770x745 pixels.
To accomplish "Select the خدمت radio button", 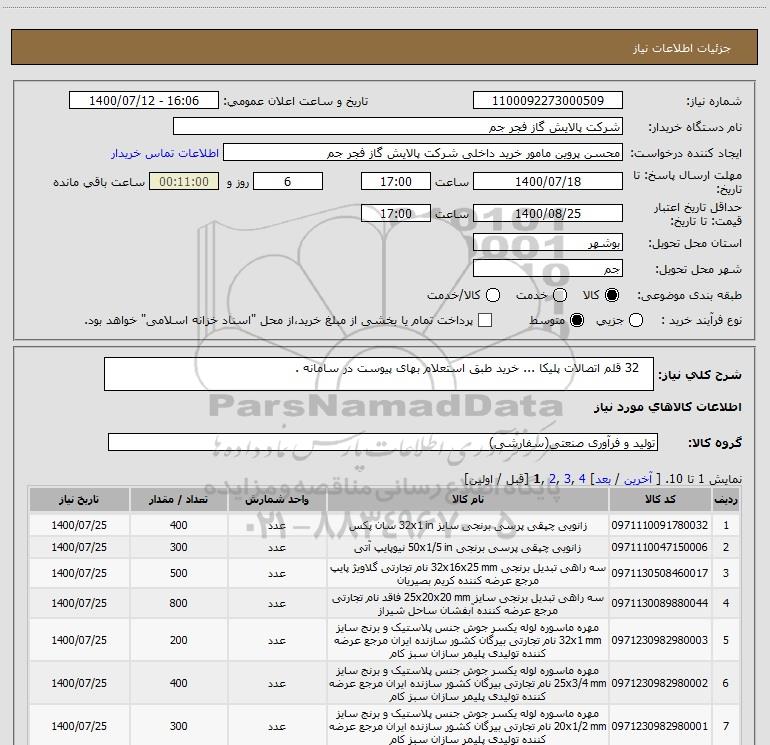I will click(559, 295).
